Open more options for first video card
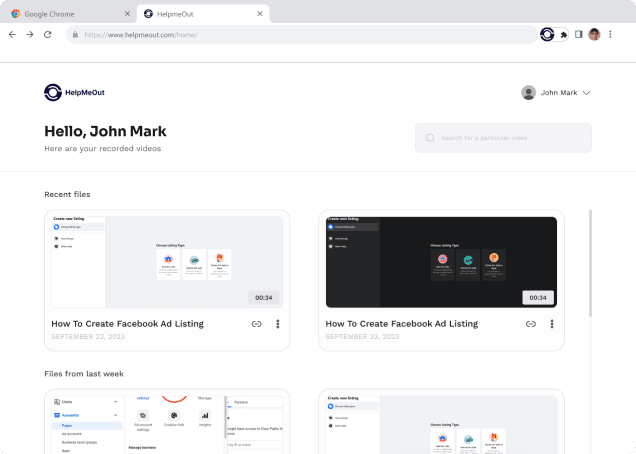Viewport: 636px width, 454px height. click(277, 324)
